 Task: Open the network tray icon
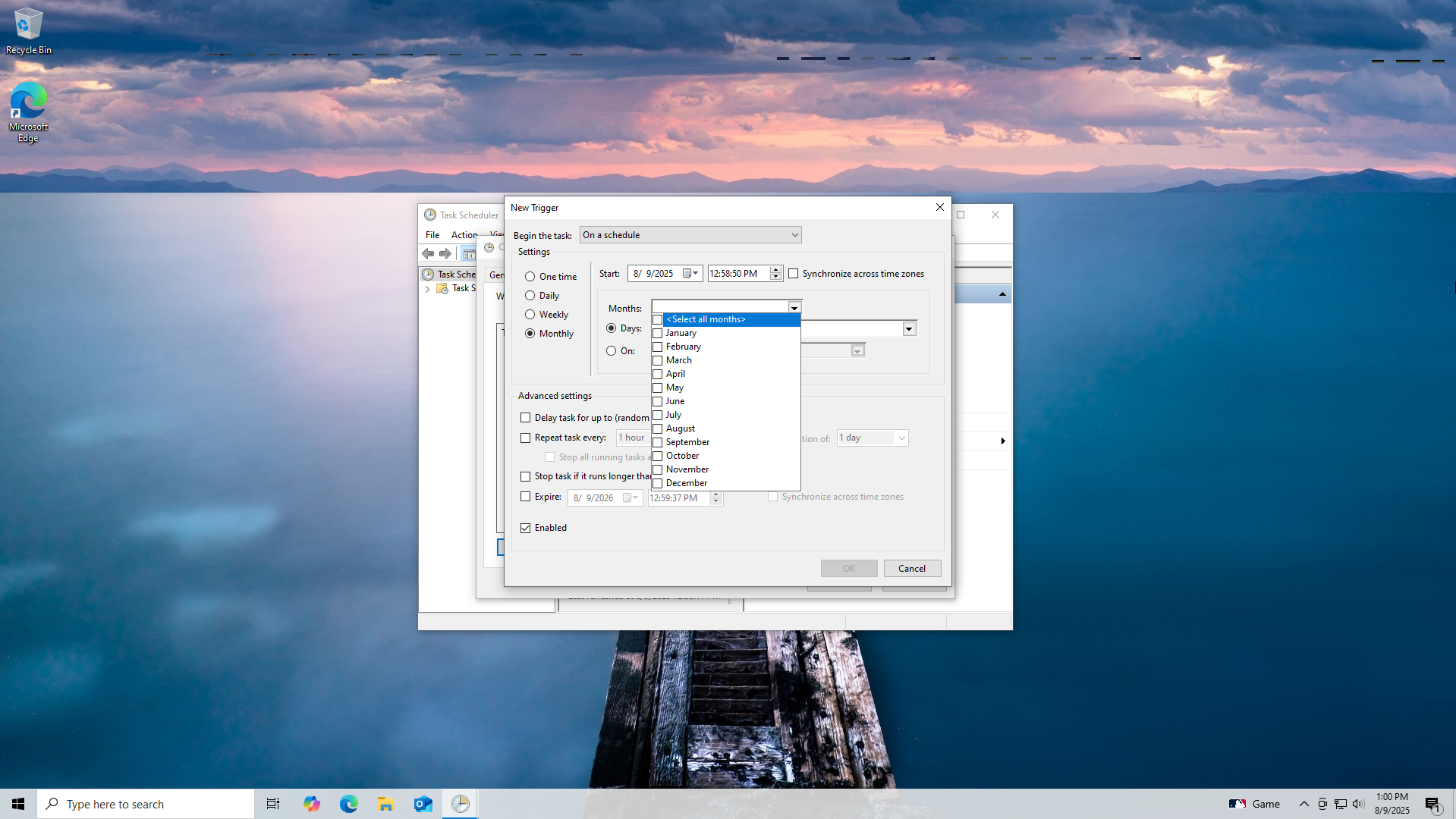click(x=1341, y=804)
